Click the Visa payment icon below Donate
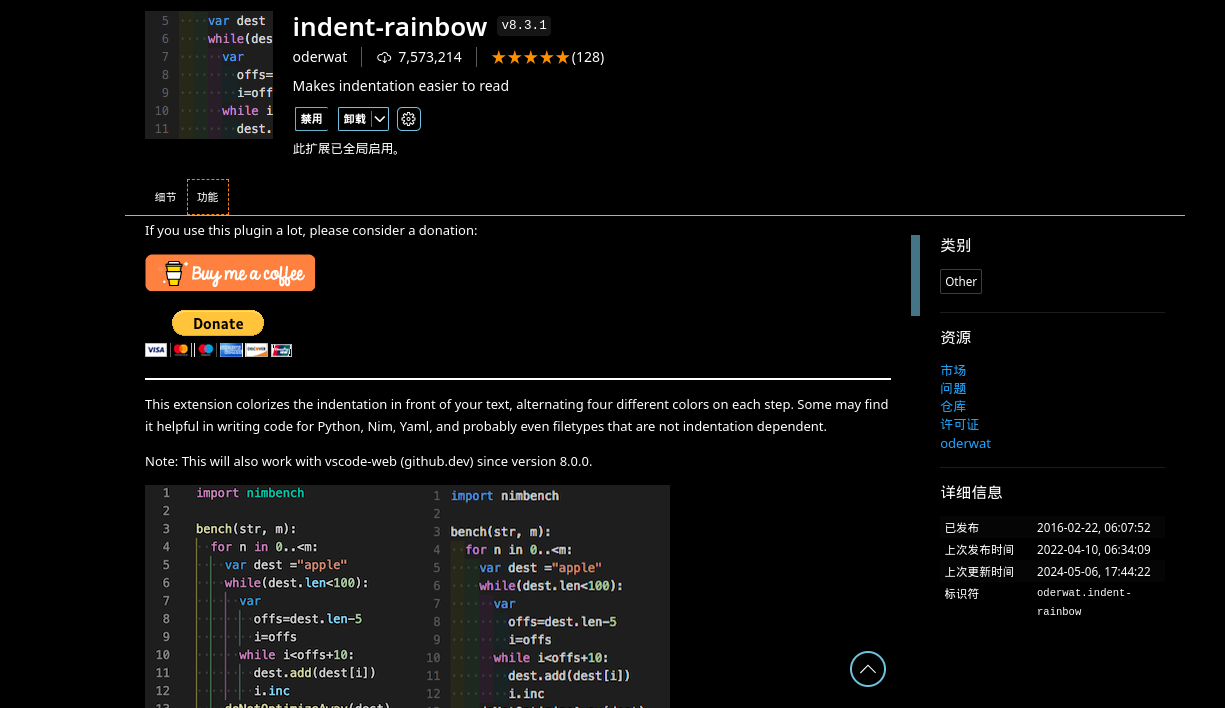Image resolution: width=1225 pixels, height=708 pixels. point(156,350)
